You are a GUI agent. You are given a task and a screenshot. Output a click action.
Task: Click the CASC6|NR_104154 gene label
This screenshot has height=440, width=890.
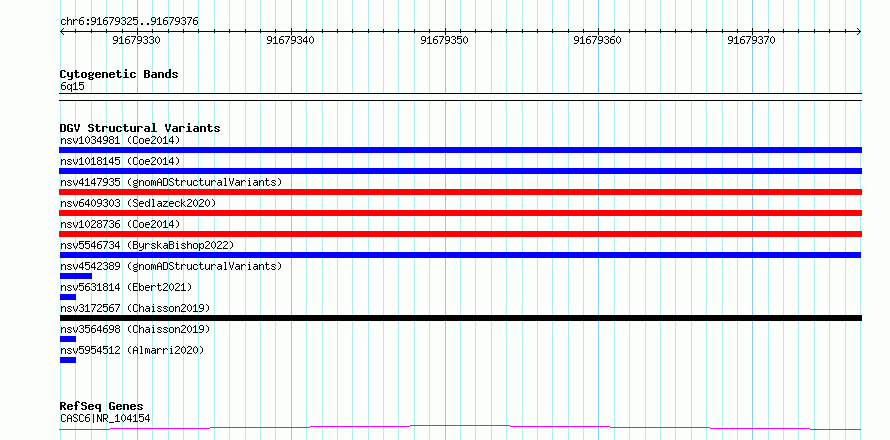click(x=105, y=418)
